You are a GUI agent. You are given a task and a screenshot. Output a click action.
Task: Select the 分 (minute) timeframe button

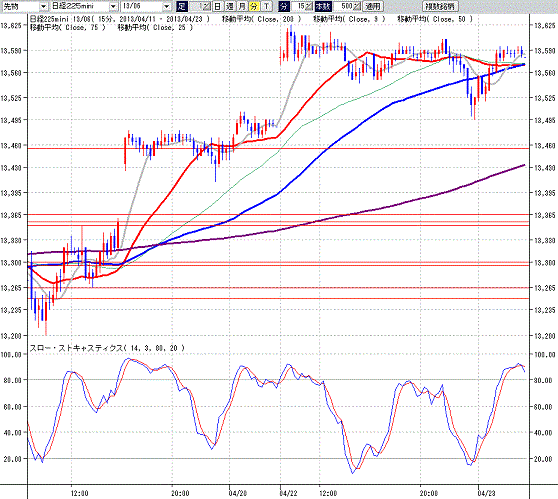(x=254, y=6)
